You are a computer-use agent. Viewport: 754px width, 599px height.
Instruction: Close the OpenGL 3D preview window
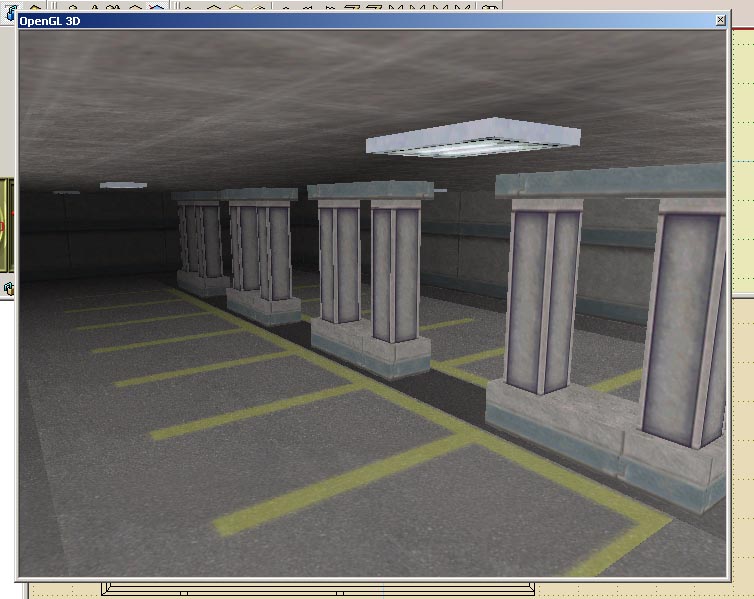(x=721, y=20)
